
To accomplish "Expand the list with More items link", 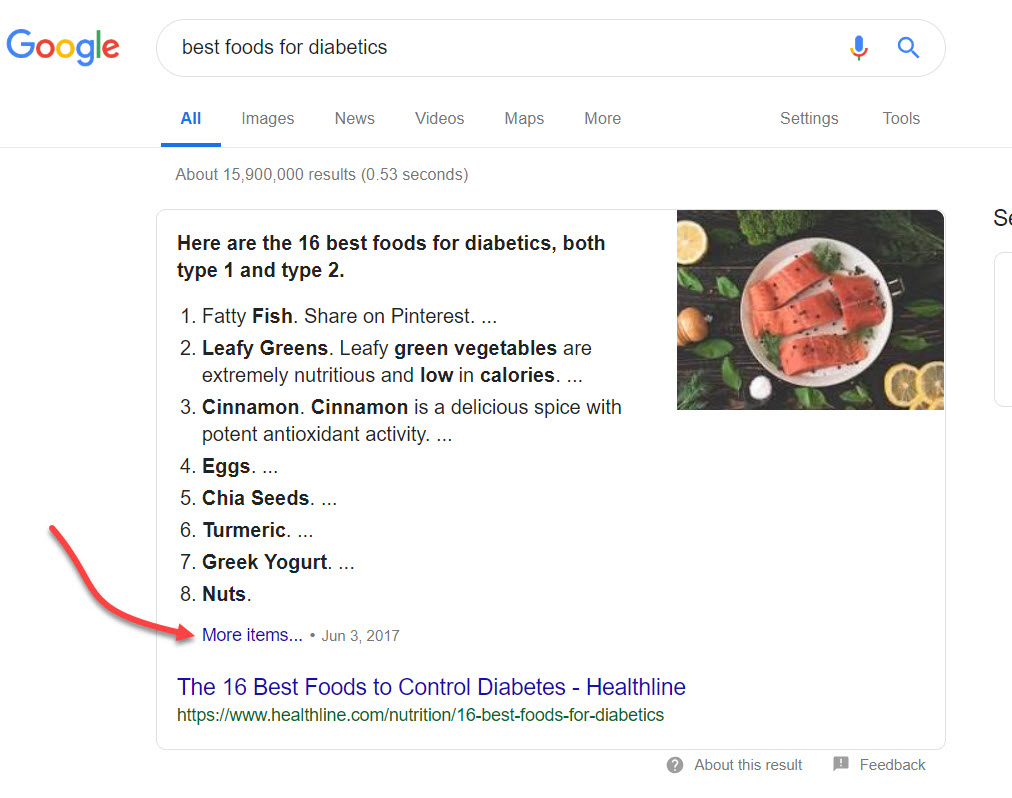I will coord(252,635).
